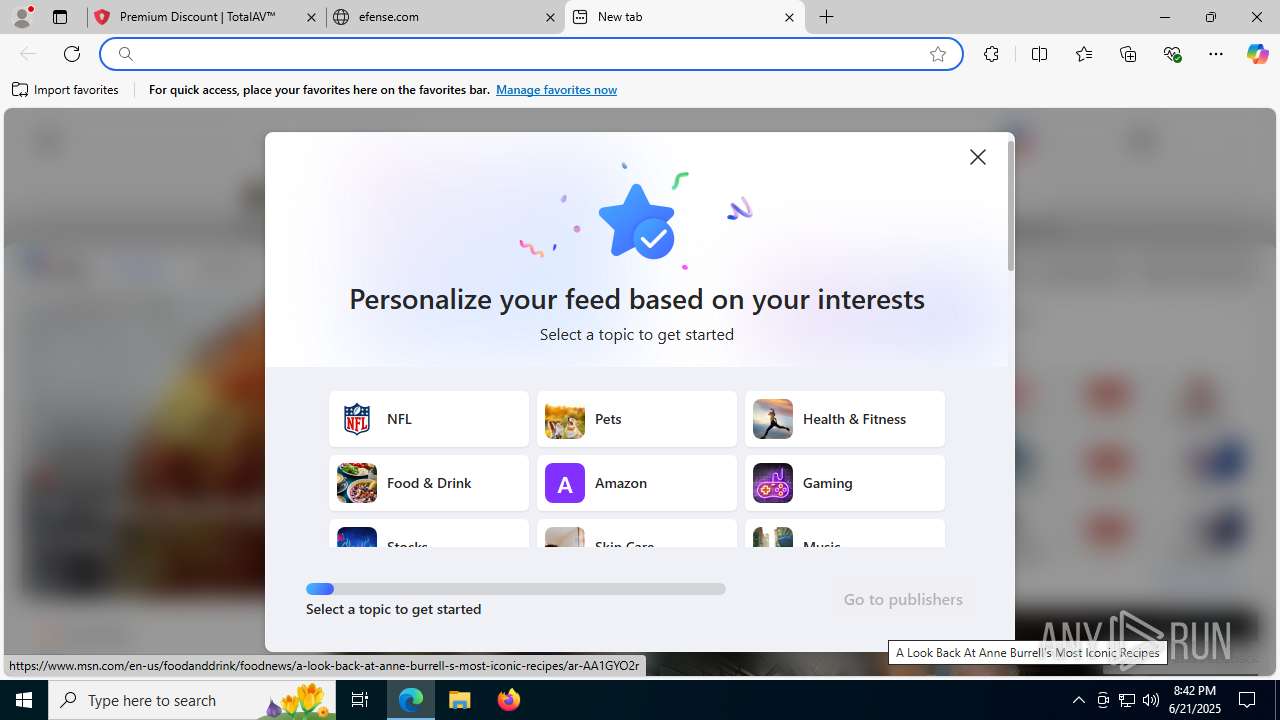Image resolution: width=1280 pixels, height=720 pixels.
Task: Open the notification center icon
Action: (1248, 700)
